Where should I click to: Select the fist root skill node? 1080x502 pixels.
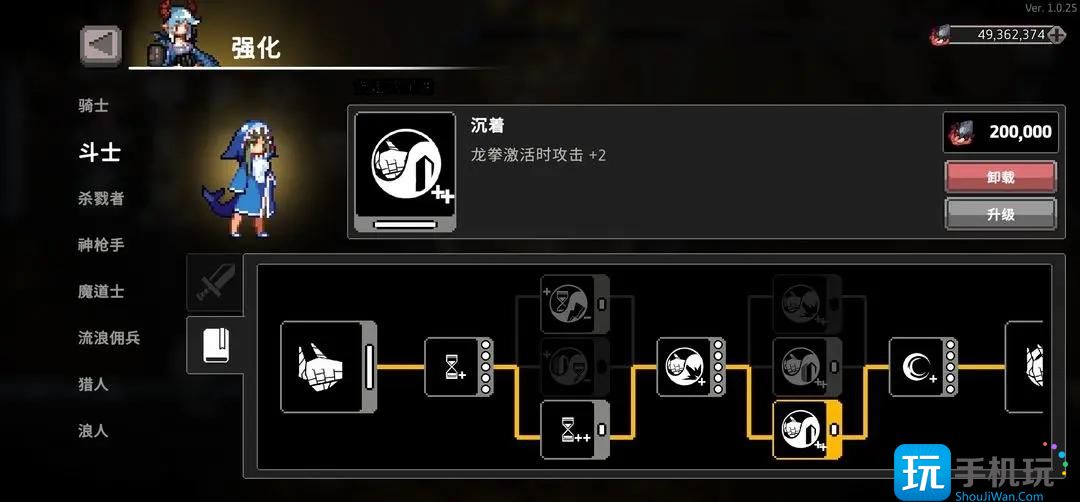[x=329, y=366]
